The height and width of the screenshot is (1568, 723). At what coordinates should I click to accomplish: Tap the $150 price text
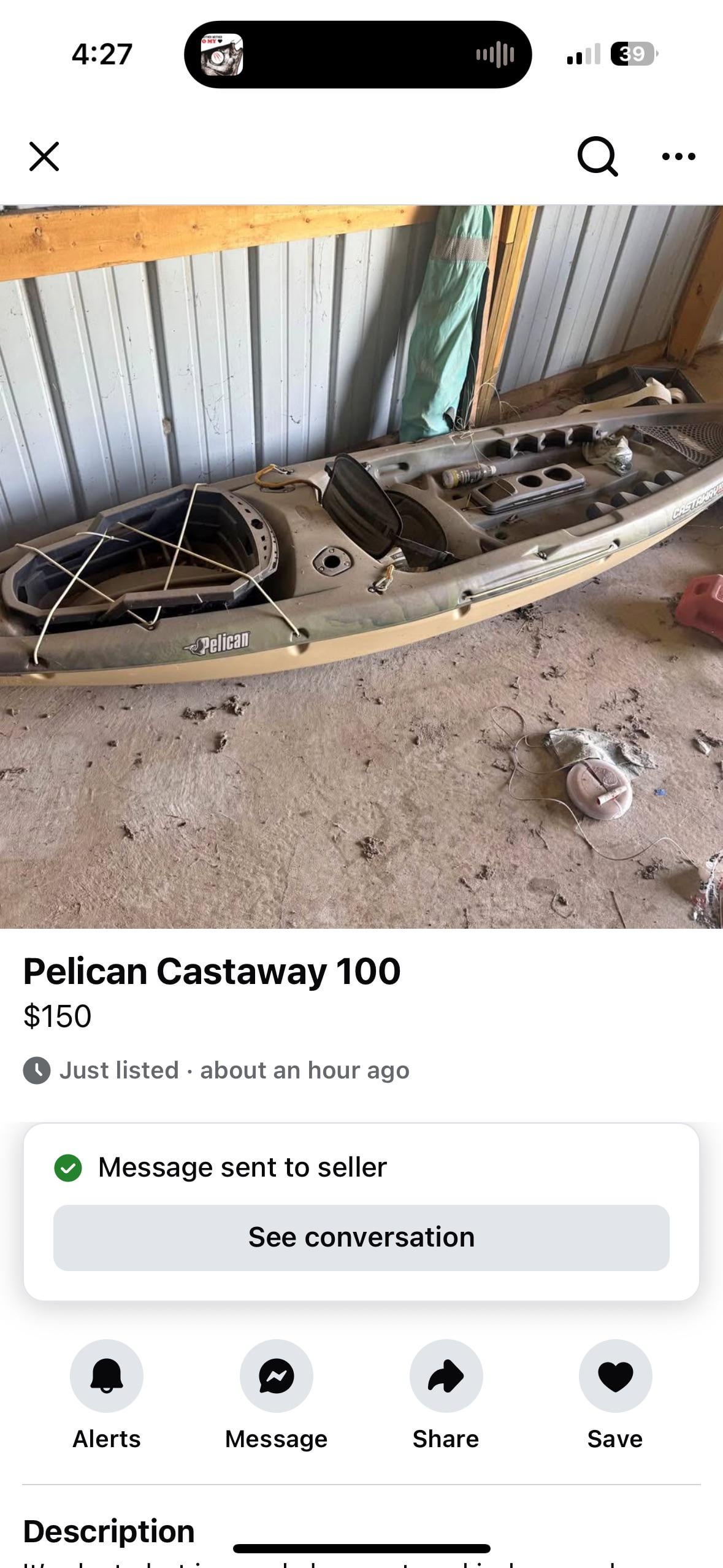57,1015
